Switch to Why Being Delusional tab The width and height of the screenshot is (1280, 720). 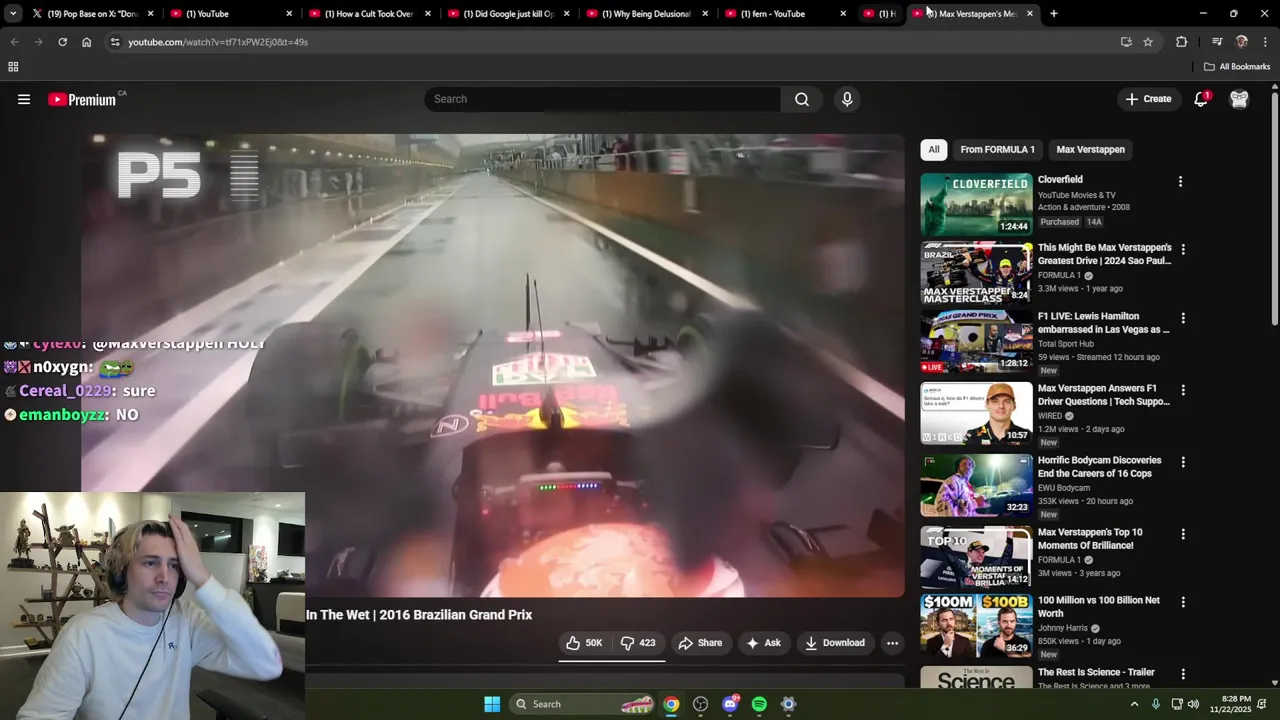[647, 14]
